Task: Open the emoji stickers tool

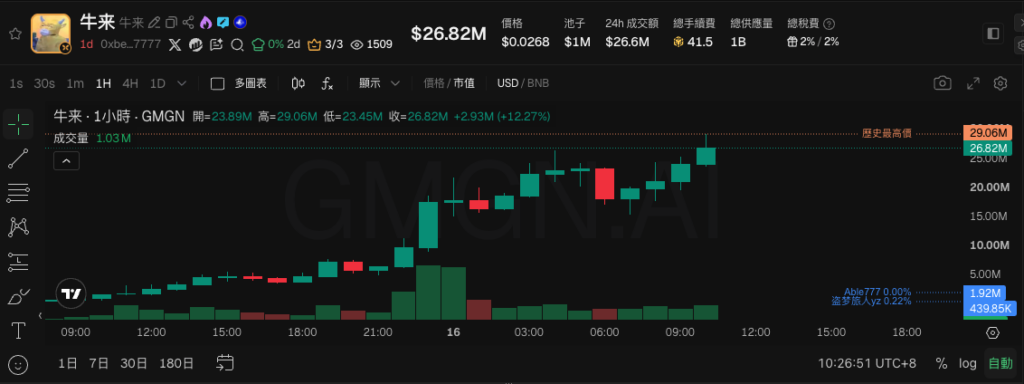Action: (18, 364)
